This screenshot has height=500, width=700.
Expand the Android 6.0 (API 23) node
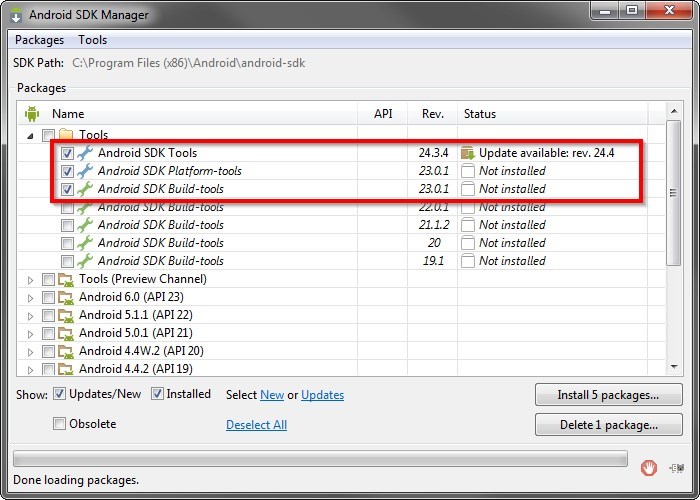pos(30,298)
